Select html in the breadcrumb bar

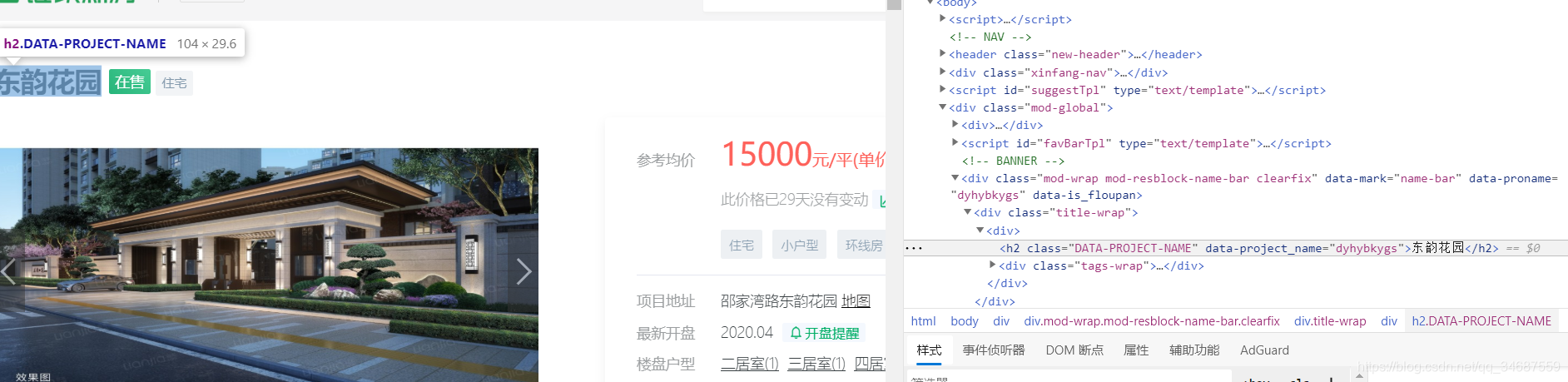(923, 321)
